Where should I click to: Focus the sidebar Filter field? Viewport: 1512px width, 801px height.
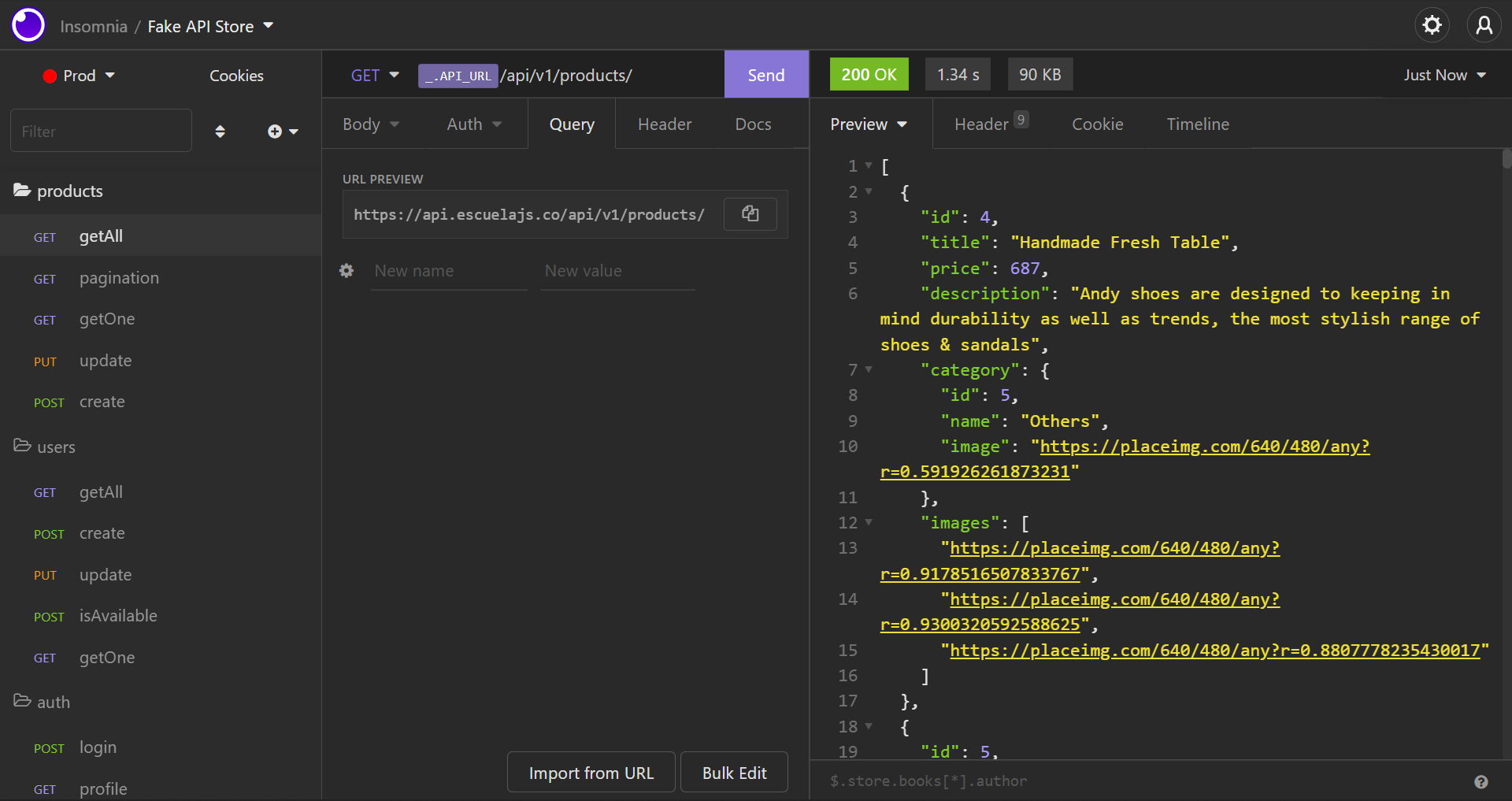101,131
